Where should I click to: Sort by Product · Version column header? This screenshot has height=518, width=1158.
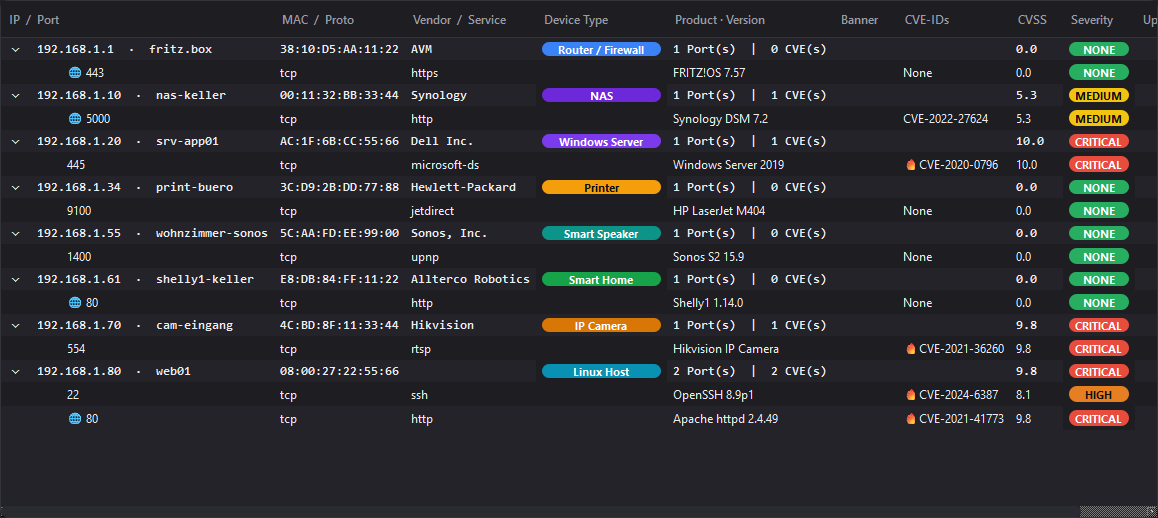click(x=720, y=20)
